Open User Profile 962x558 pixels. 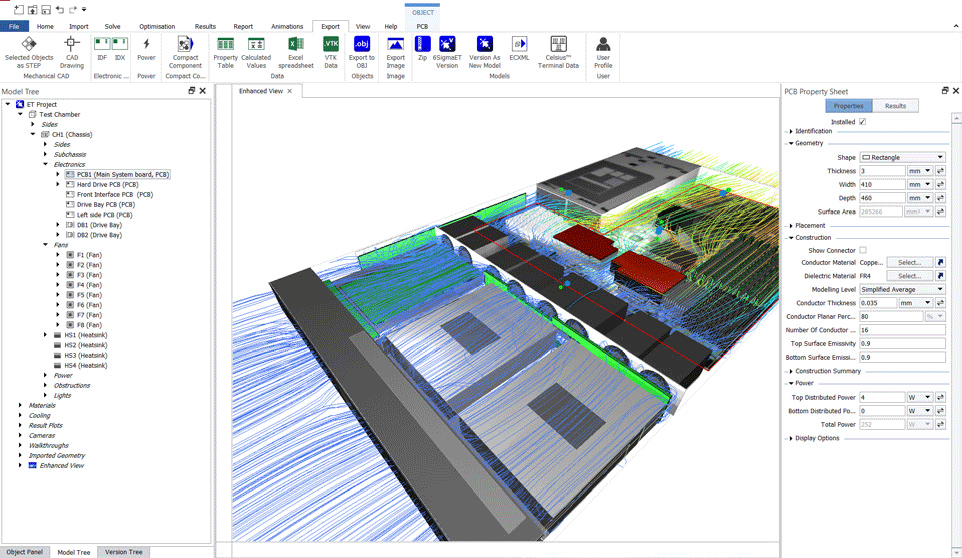coord(603,45)
